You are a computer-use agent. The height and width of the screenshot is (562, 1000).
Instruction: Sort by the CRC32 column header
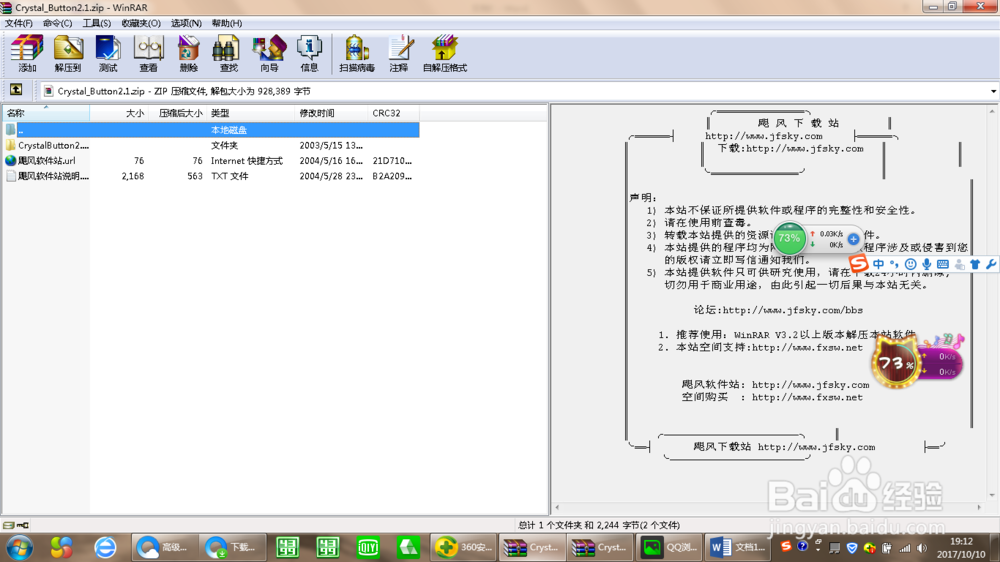coord(393,113)
